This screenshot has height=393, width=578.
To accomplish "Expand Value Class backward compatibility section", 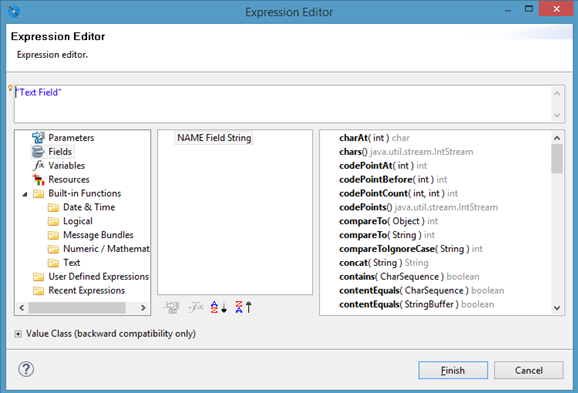I will click(18, 334).
